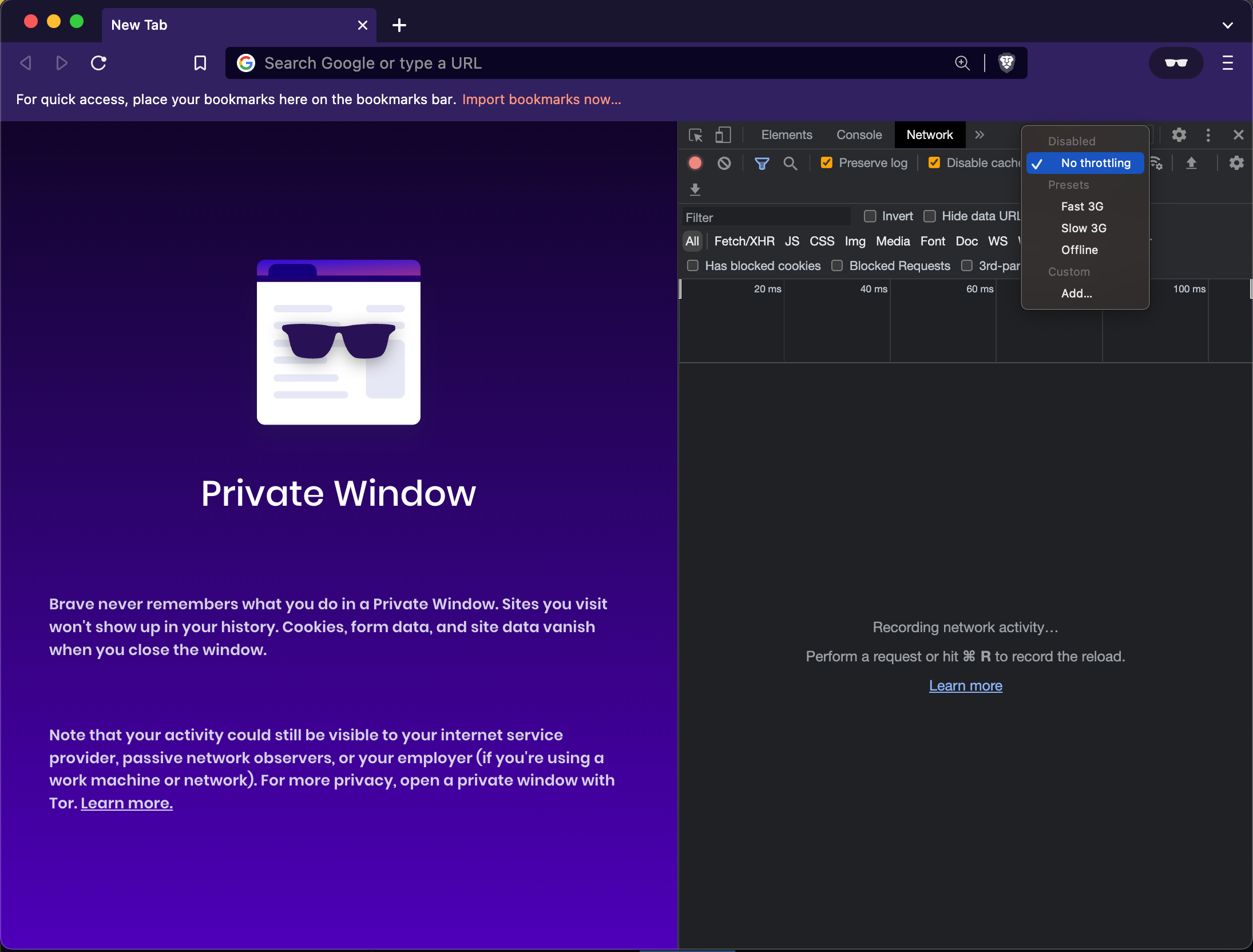Open a new tab with plus button
The width and height of the screenshot is (1253, 952).
click(399, 25)
